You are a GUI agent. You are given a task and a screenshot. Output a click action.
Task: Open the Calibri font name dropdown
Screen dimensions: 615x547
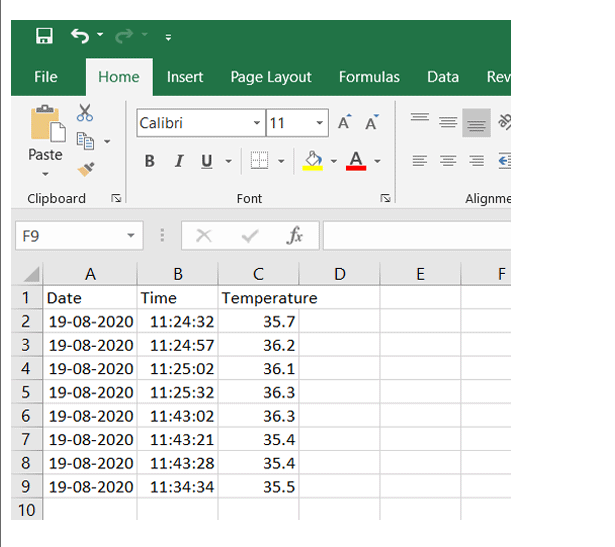click(x=256, y=123)
